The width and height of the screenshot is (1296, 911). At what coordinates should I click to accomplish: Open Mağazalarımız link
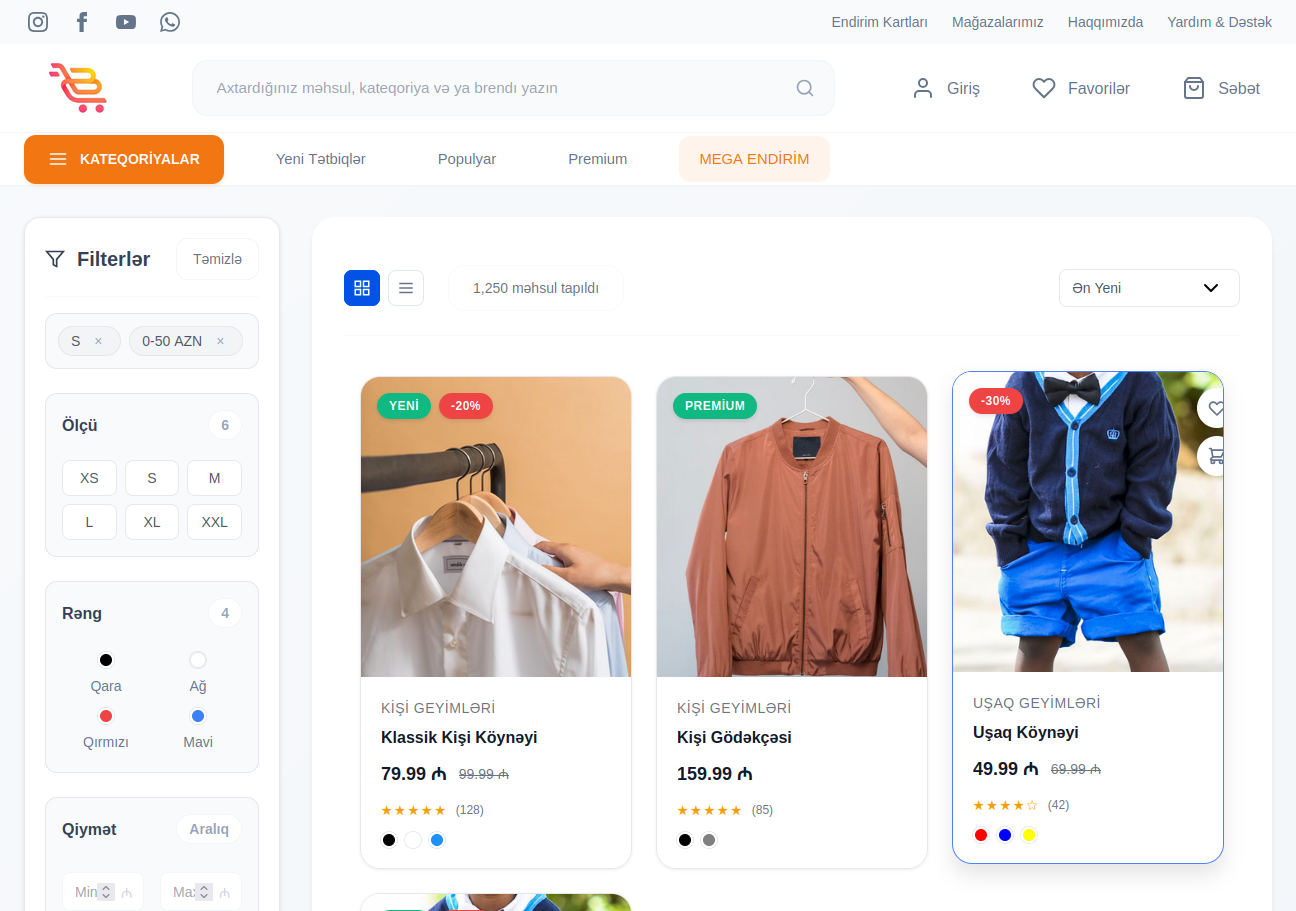(998, 22)
